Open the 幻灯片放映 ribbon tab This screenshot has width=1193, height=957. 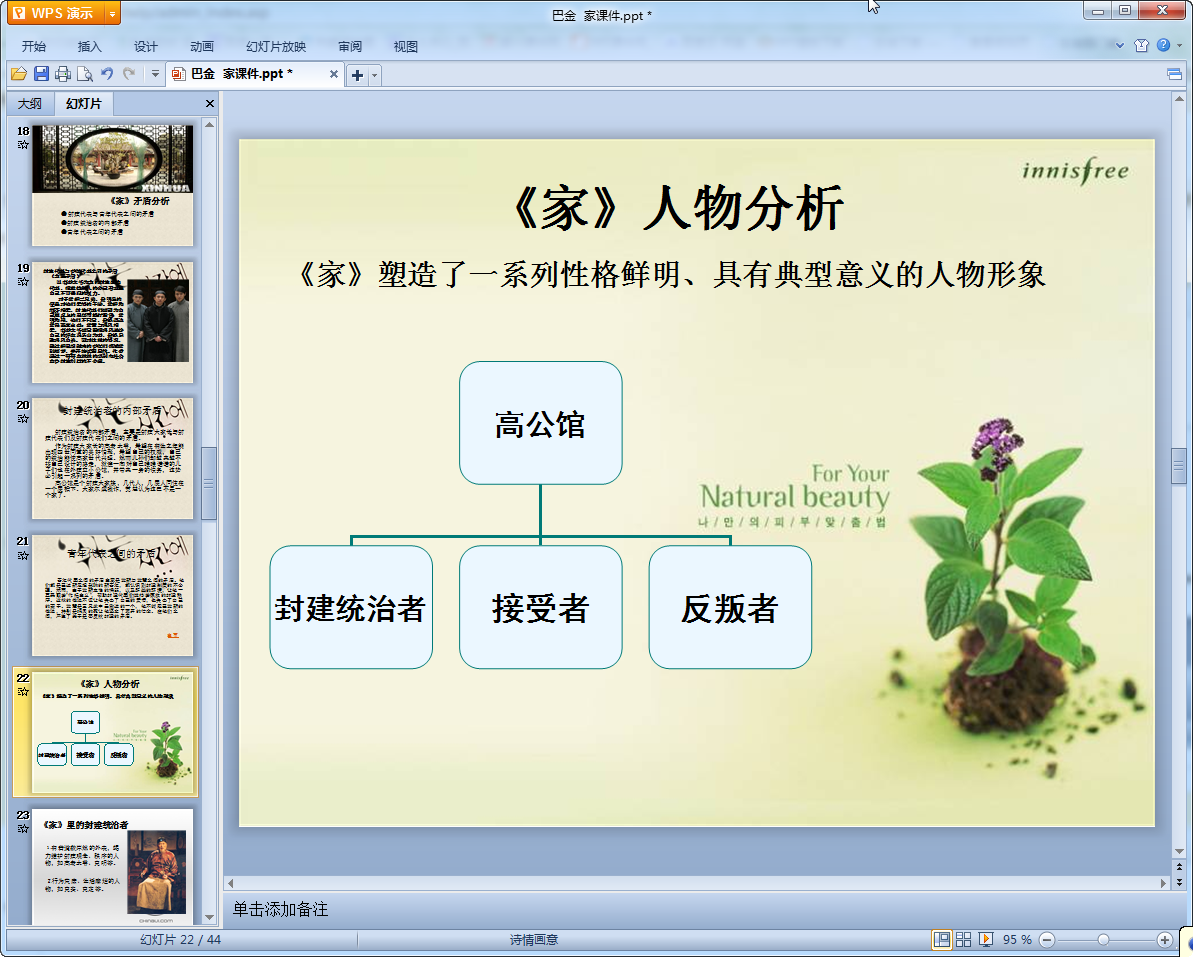(x=275, y=46)
